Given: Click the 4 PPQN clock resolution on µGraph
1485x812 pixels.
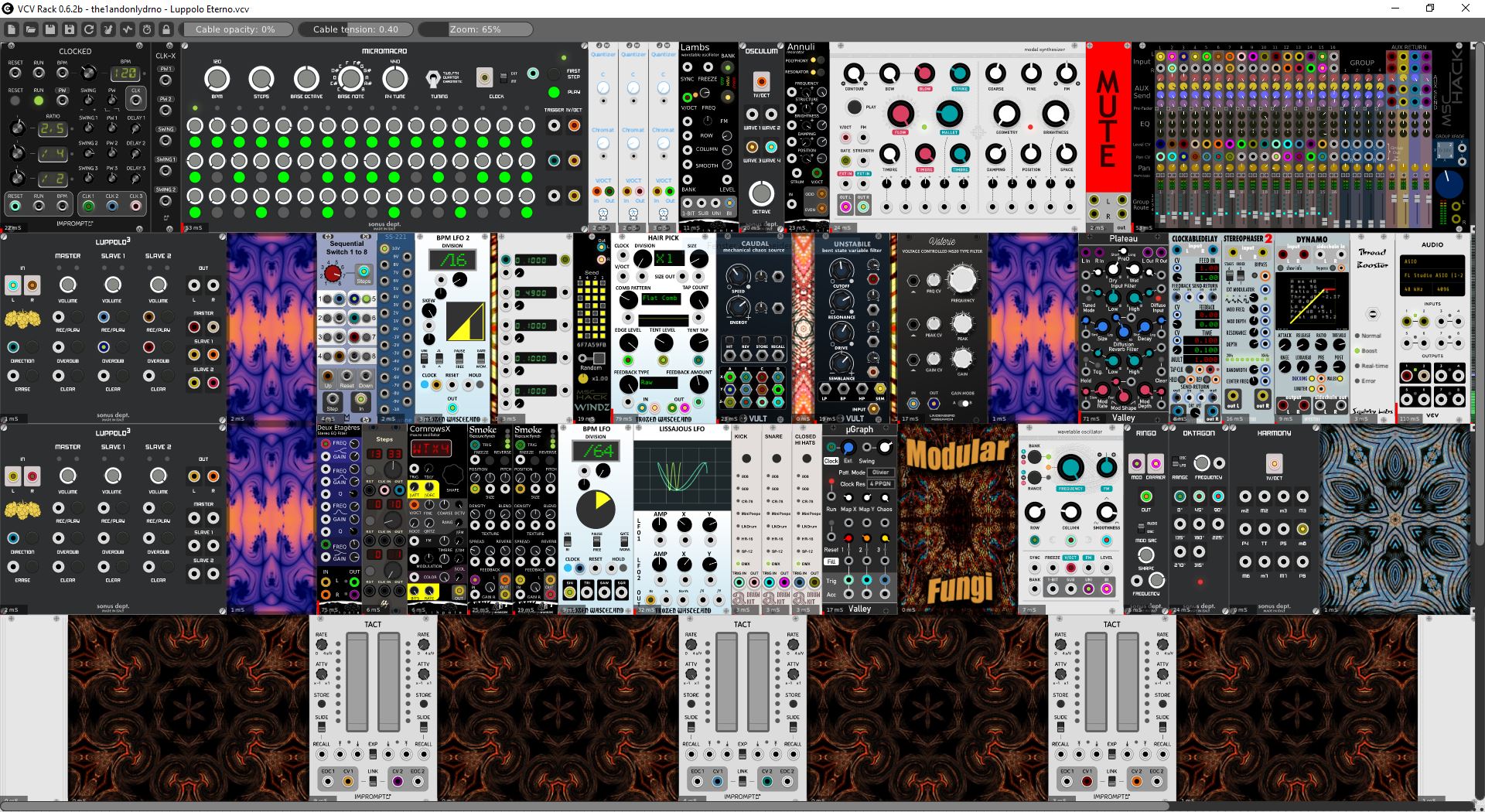Looking at the screenshot, I should [x=880, y=484].
